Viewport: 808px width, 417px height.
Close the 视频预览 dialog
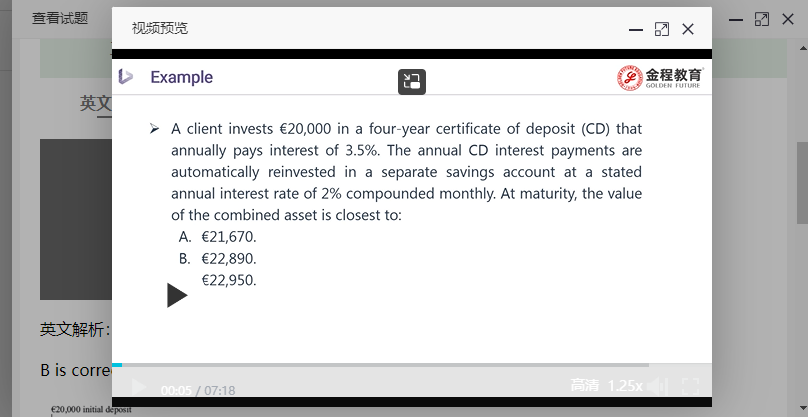click(x=688, y=29)
